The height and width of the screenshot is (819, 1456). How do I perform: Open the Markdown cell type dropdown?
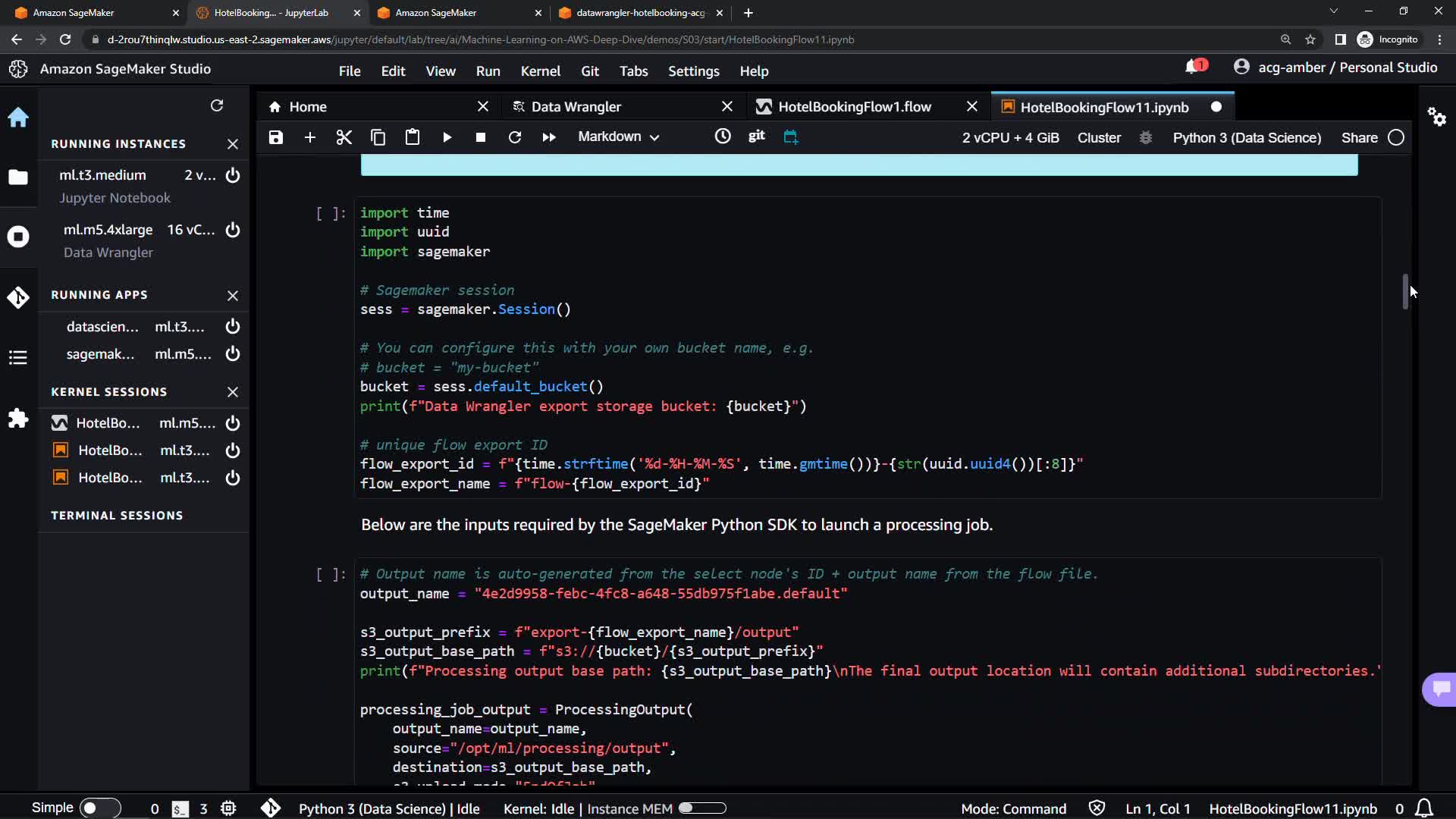point(618,136)
